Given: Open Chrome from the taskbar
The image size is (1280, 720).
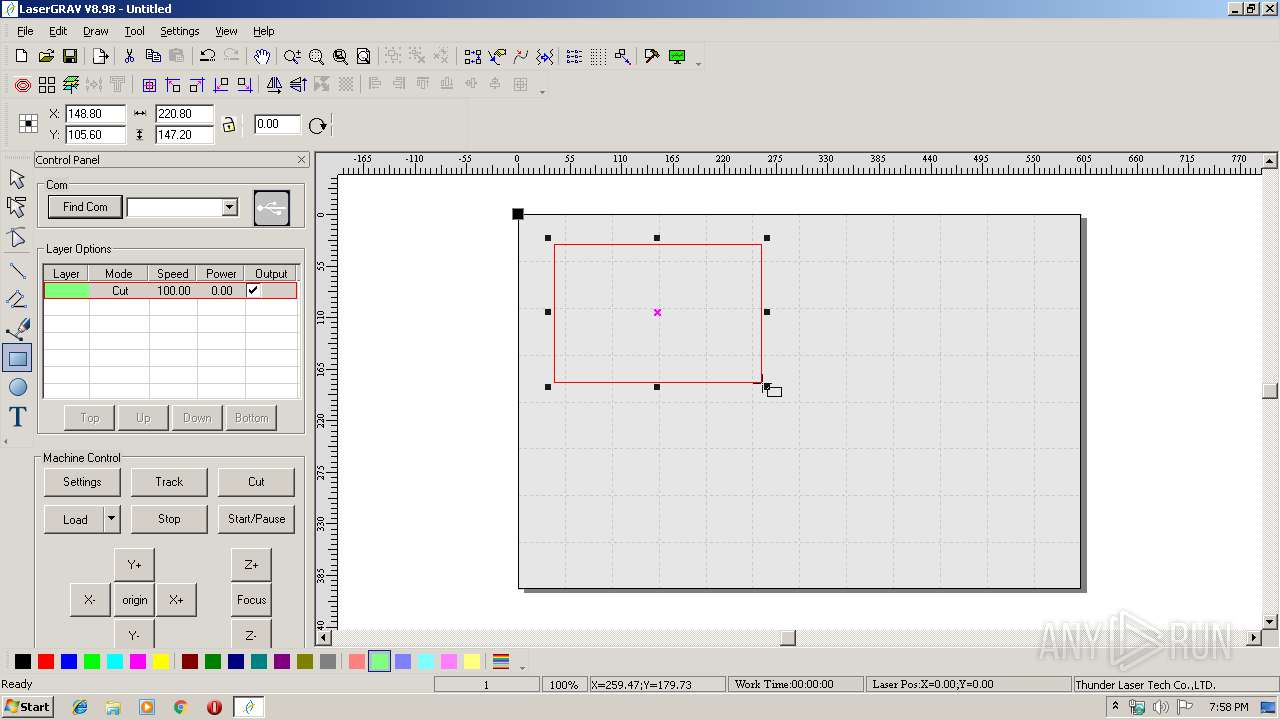Looking at the screenshot, I should tap(181, 707).
